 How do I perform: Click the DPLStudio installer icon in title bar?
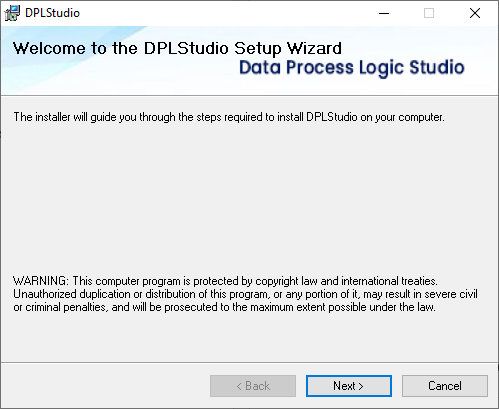coord(12,13)
